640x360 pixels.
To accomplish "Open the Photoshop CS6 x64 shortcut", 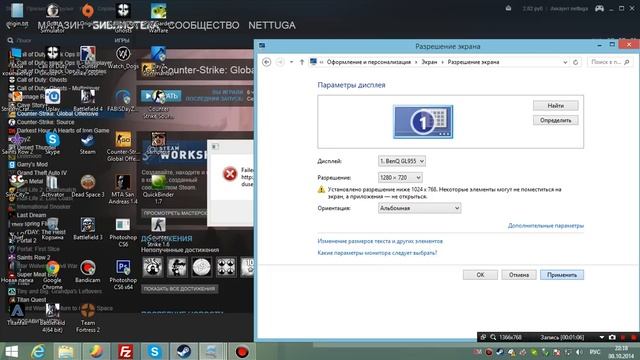I will [123, 275].
